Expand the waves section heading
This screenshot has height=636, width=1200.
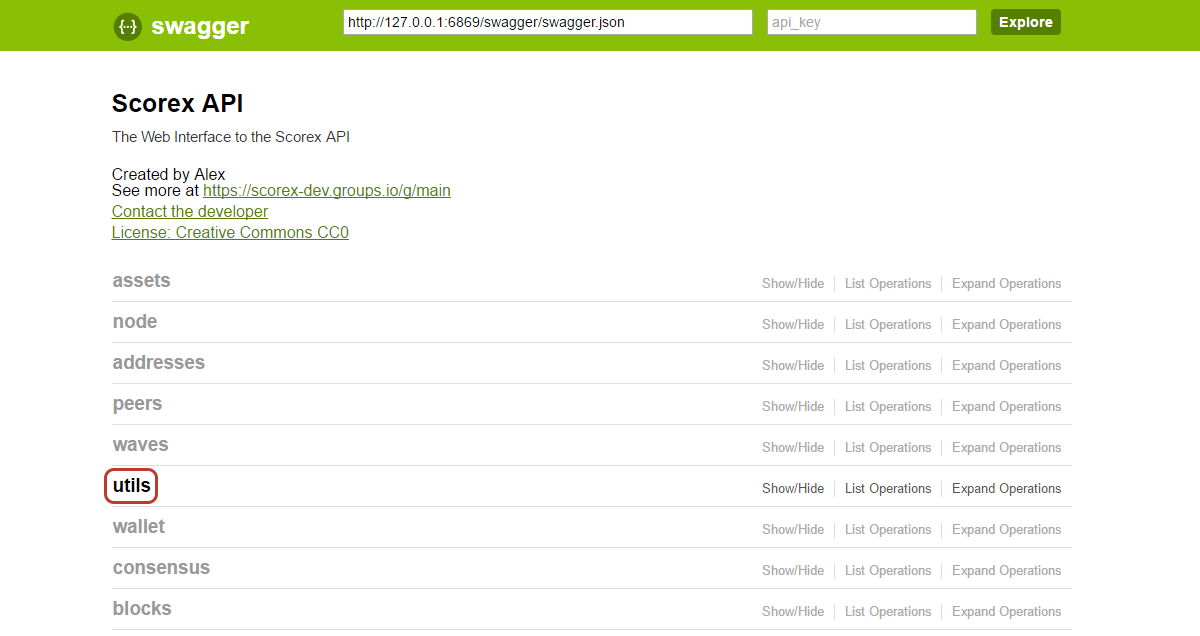point(140,444)
